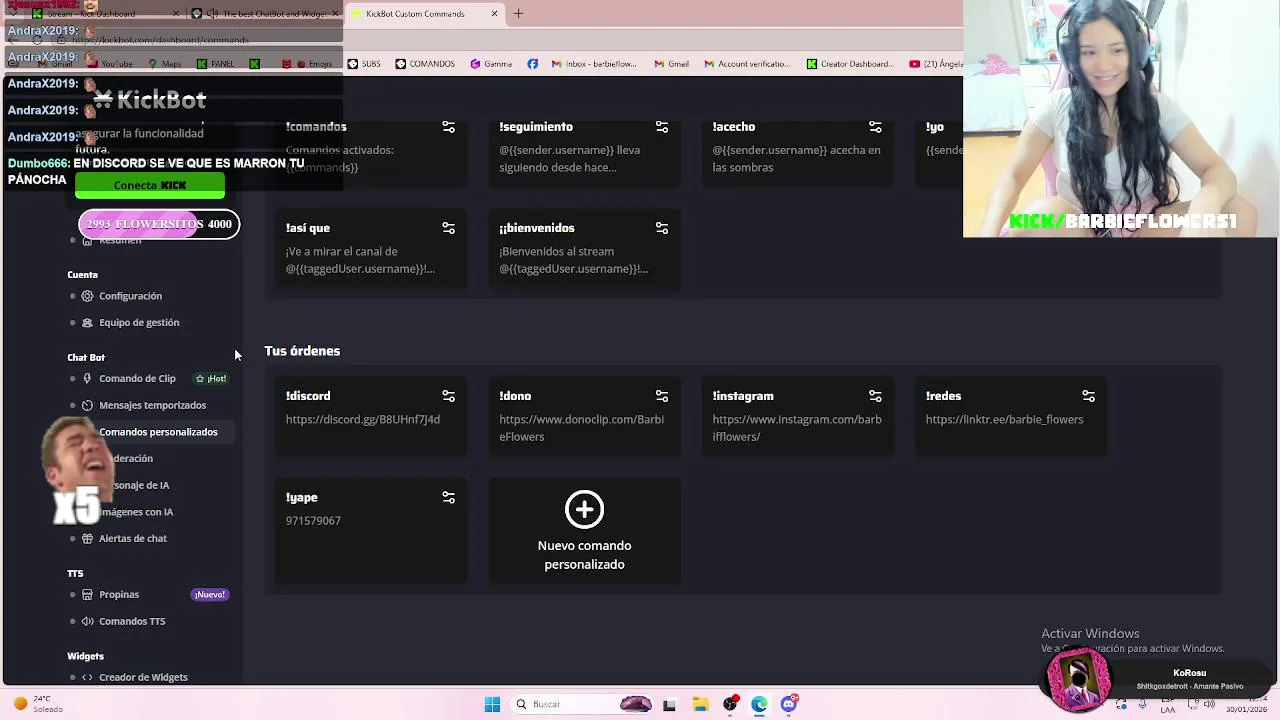Image resolution: width=1280 pixels, height=720 pixels.
Task: Open Creador de Widgets in the sidebar
Action: pos(143,677)
